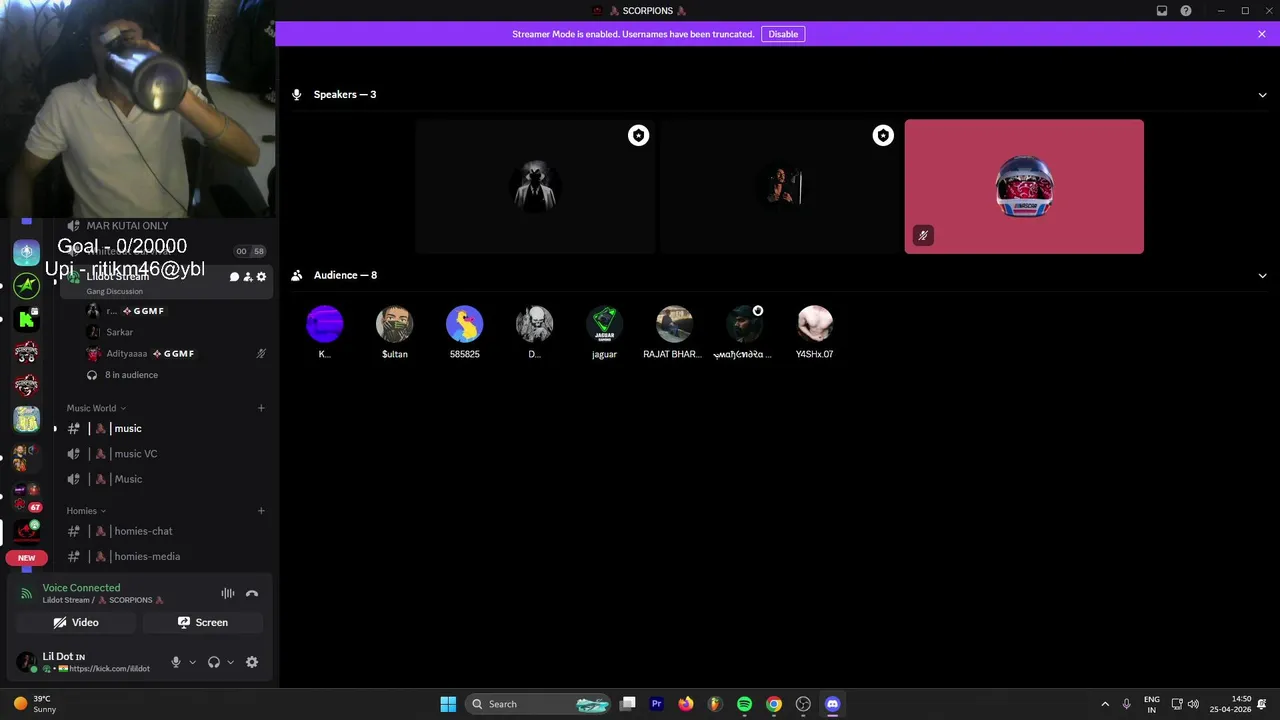
Task: Disable Streamer Mode
Action: coord(783,34)
